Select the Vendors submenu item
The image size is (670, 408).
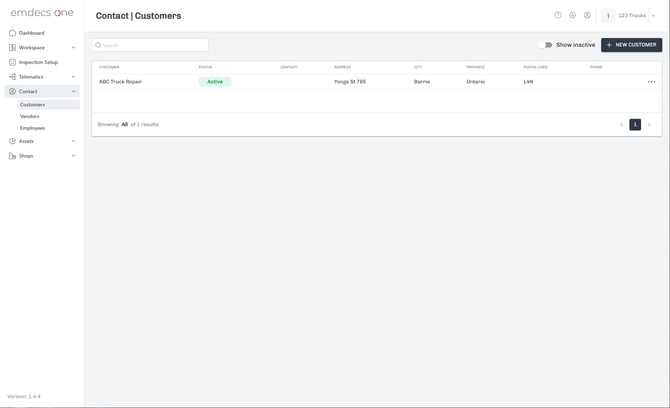[x=29, y=116]
